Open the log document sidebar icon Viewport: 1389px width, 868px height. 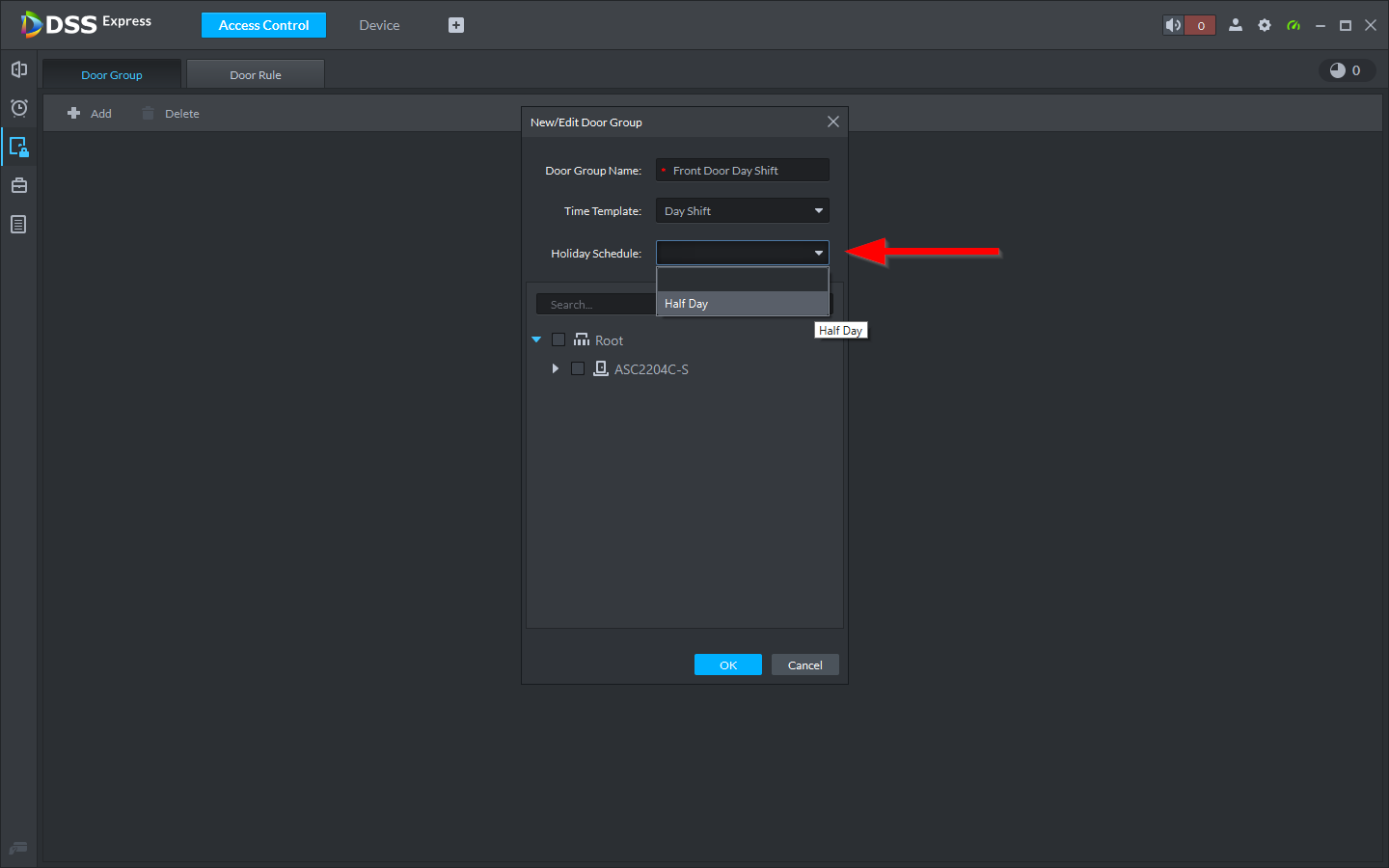(x=18, y=225)
